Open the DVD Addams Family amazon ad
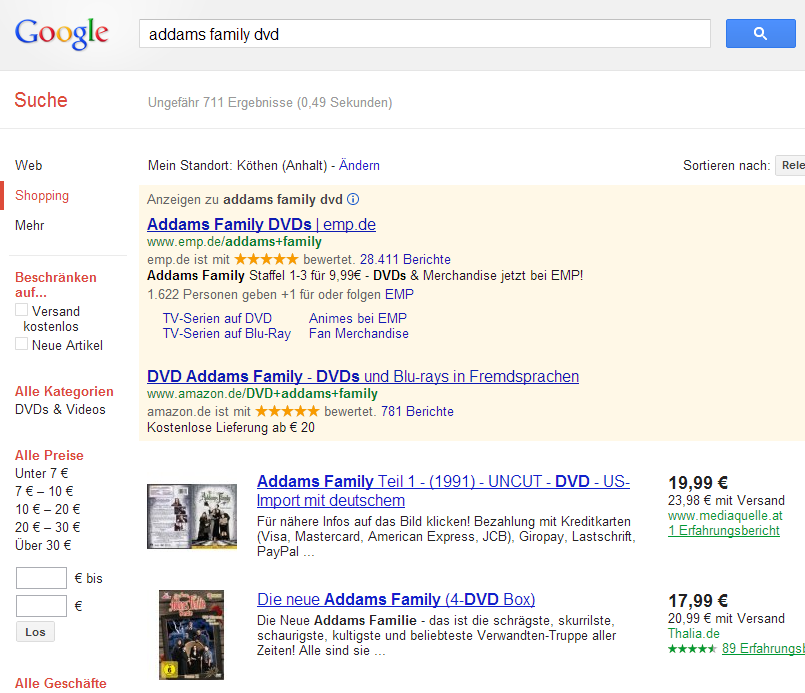This screenshot has width=805, height=693. pyautogui.click(x=363, y=376)
